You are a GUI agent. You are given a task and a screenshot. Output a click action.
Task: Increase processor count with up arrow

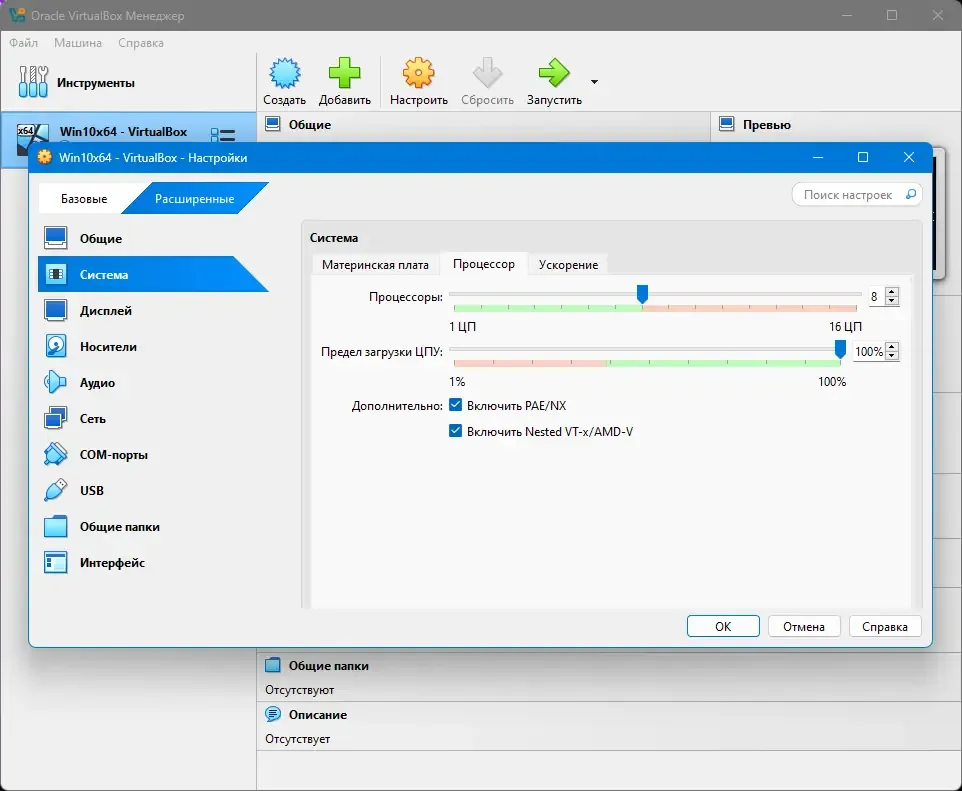click(x=892, y=292)
